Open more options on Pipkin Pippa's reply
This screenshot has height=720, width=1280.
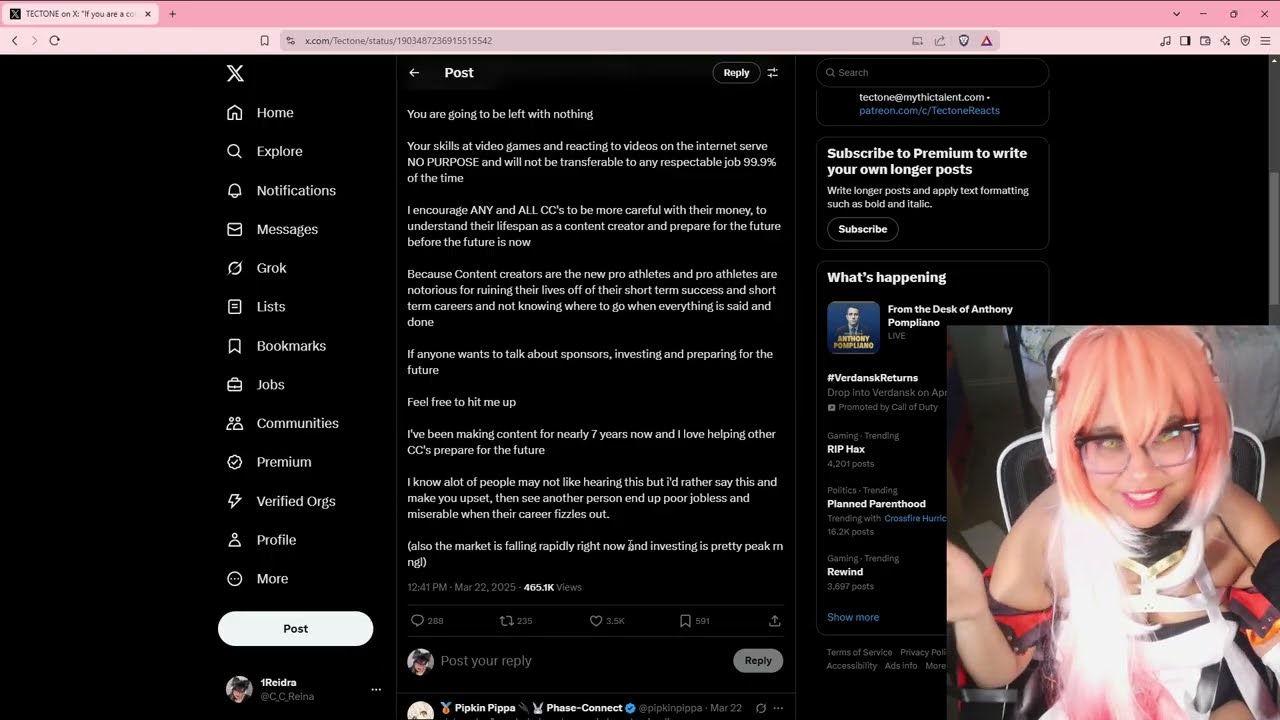pos(778,708)
